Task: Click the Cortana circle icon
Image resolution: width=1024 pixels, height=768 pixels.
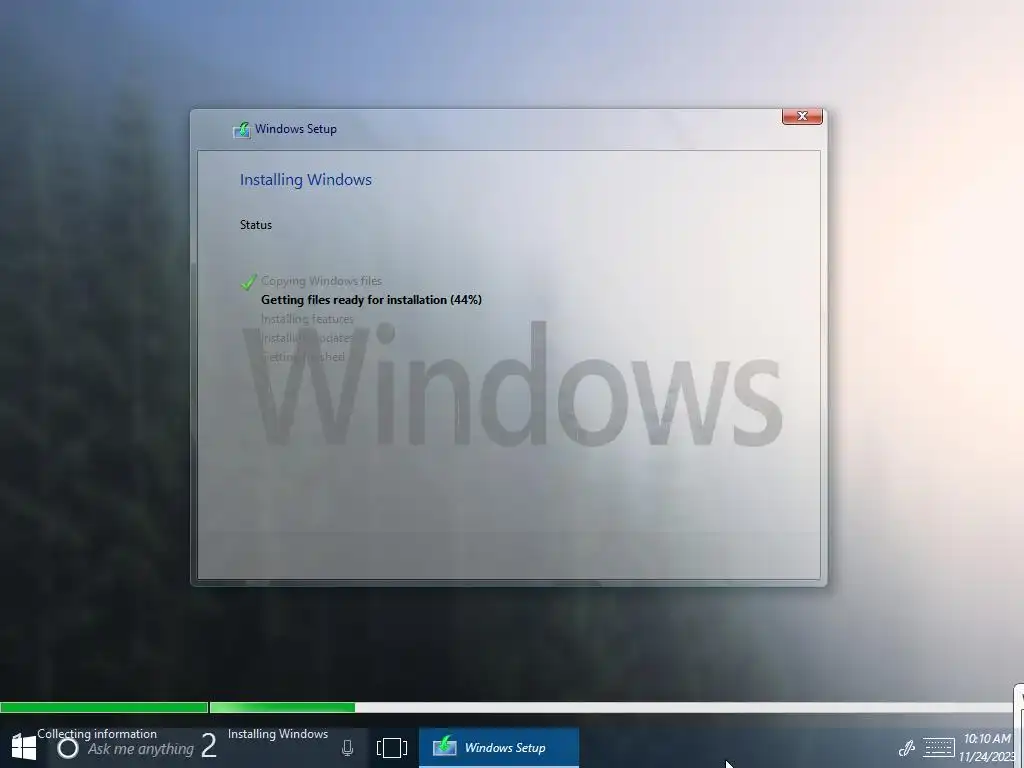Action: (x=68, y=748)
